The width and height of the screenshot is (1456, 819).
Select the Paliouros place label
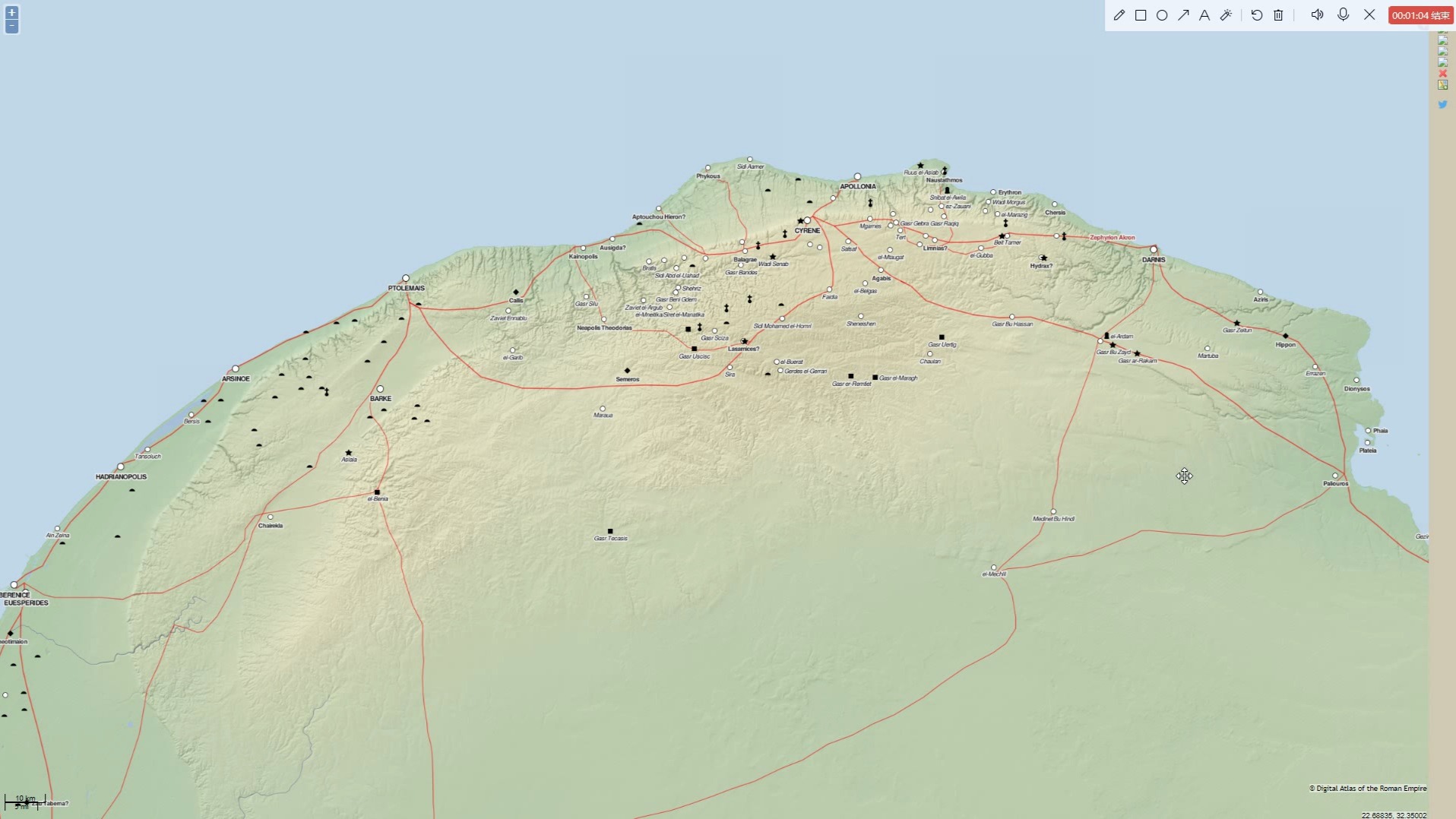(1335, 484)
